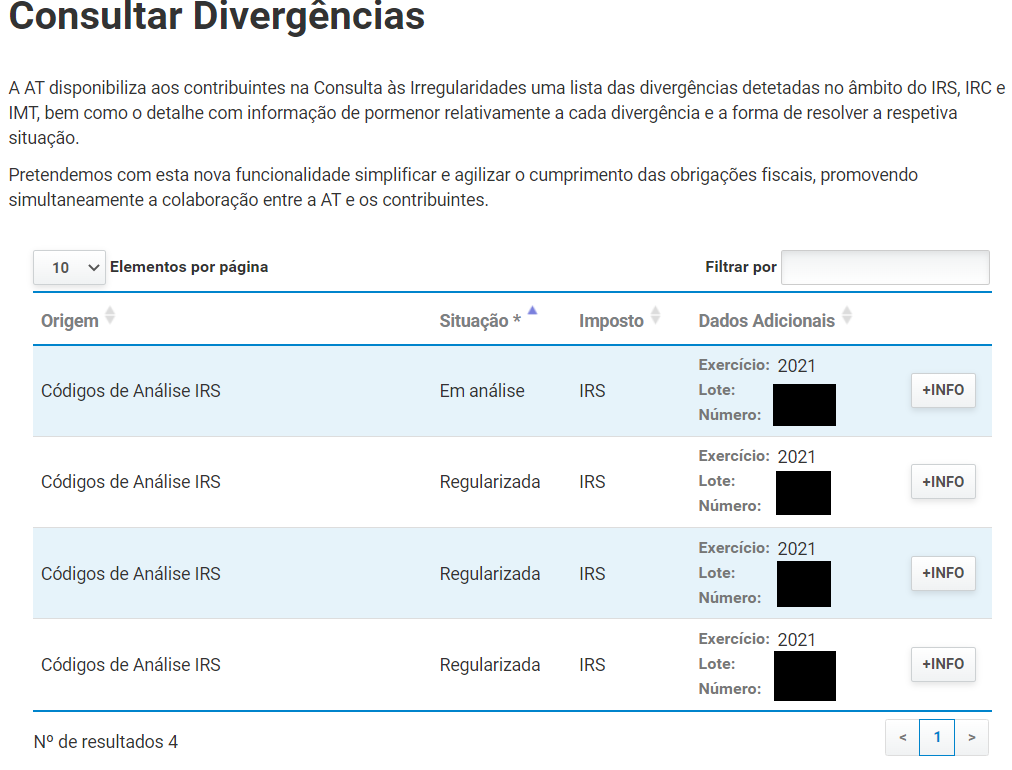1012x770 pixels.
Task: Open +INFO for the Em análise row
Action: (942, 390)
